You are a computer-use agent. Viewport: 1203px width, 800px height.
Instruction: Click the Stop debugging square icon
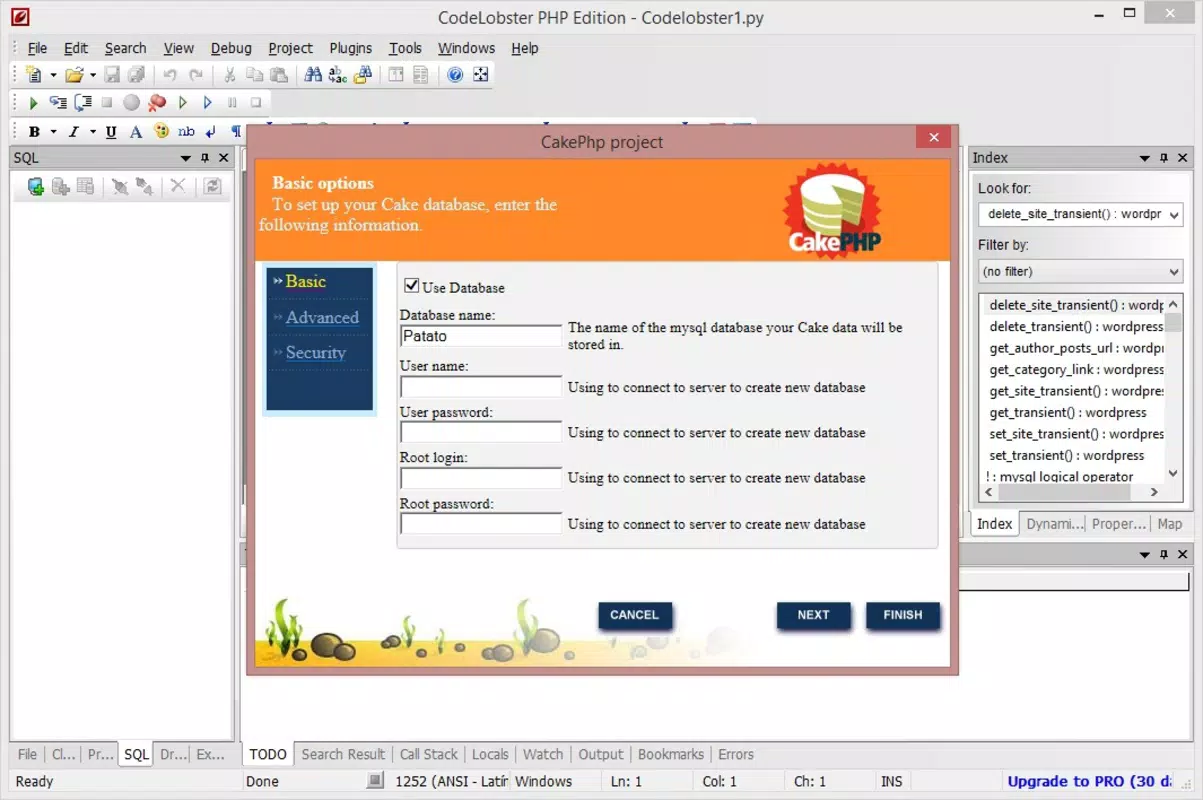coord(107,102)
